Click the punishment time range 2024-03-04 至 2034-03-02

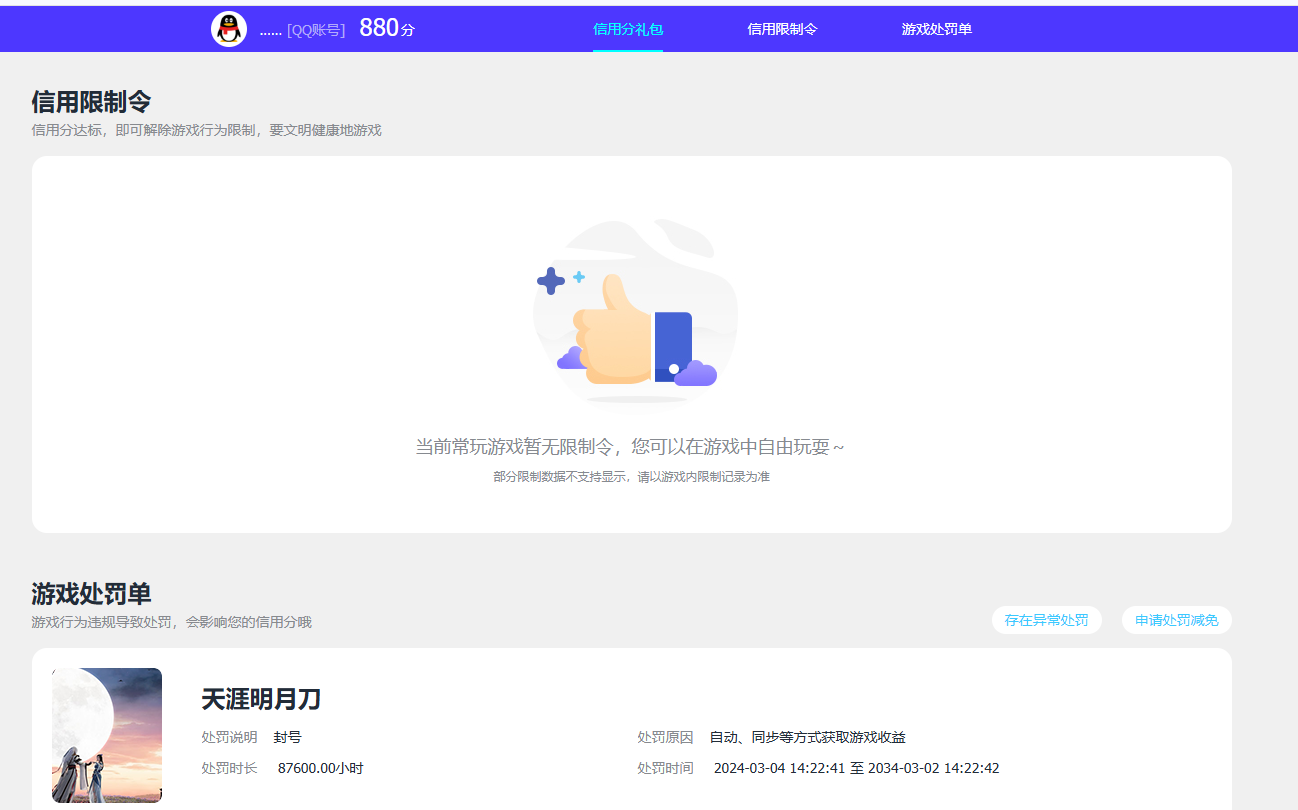(x=856, y=768)
